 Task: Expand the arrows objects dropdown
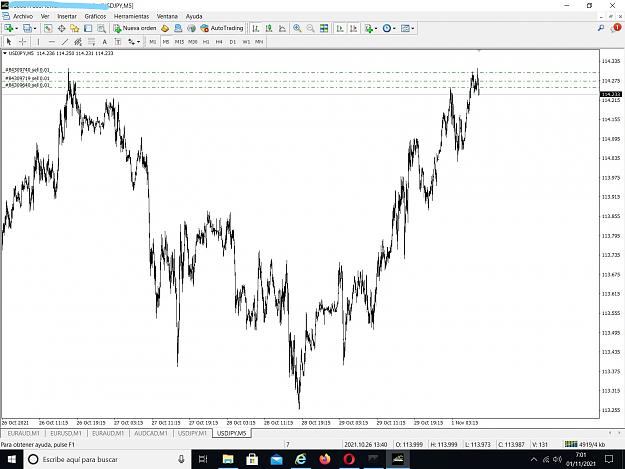(138, 41)
